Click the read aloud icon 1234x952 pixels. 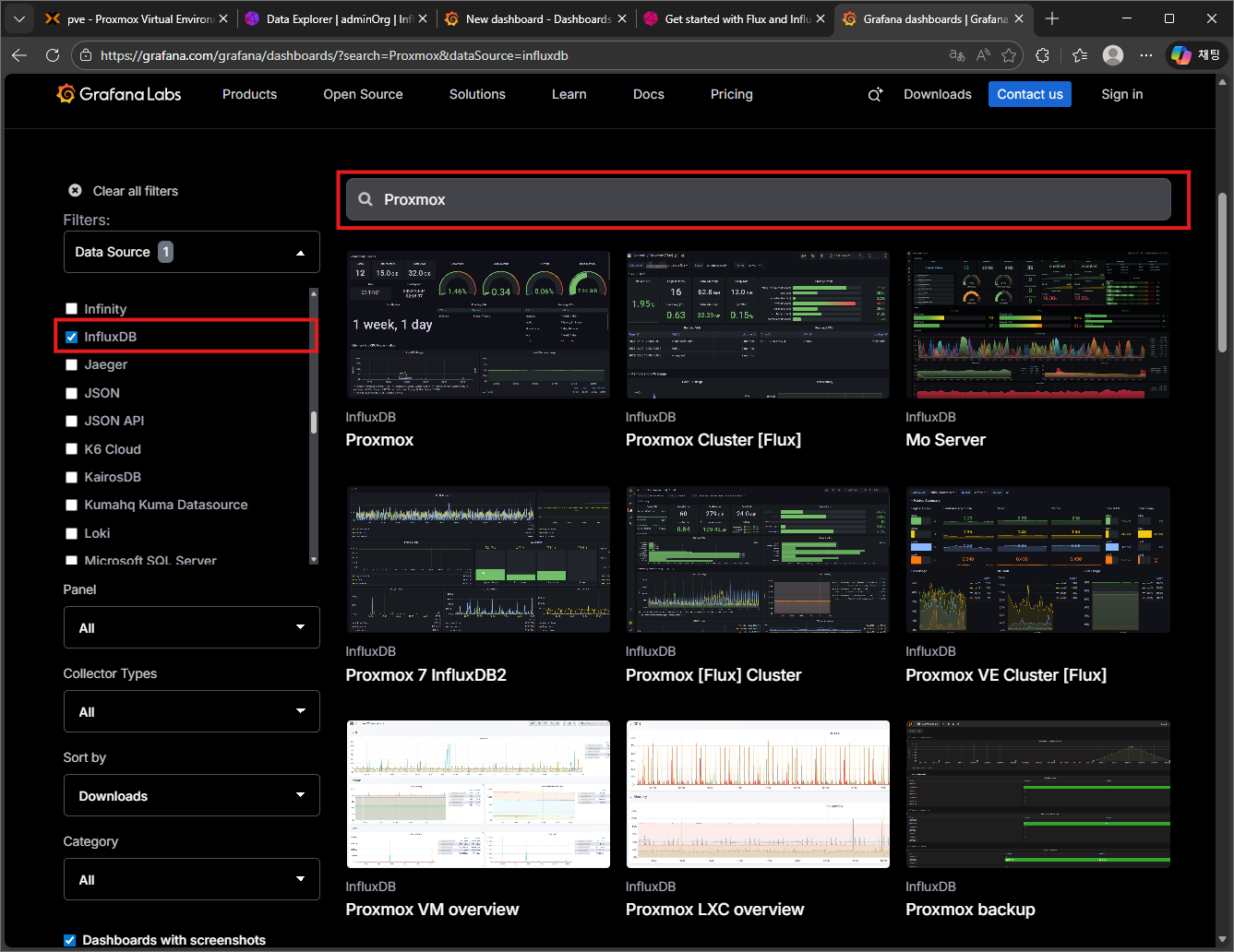click(x=983, y=55)
